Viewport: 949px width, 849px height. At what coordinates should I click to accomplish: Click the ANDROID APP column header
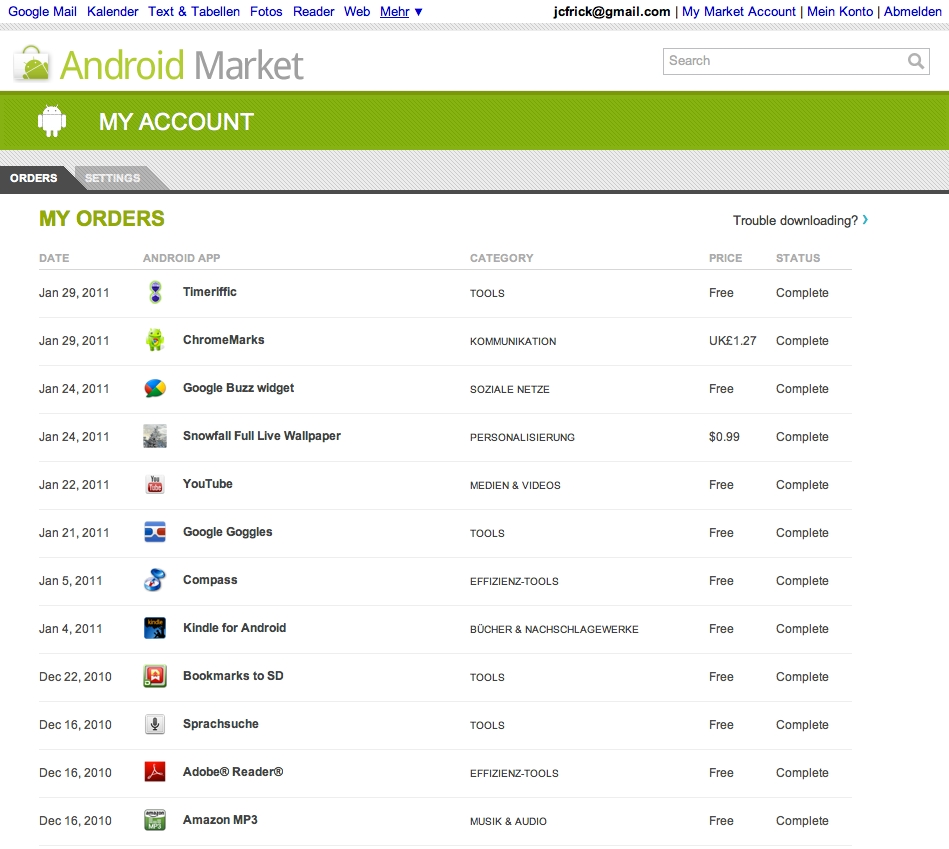(182, 258)
